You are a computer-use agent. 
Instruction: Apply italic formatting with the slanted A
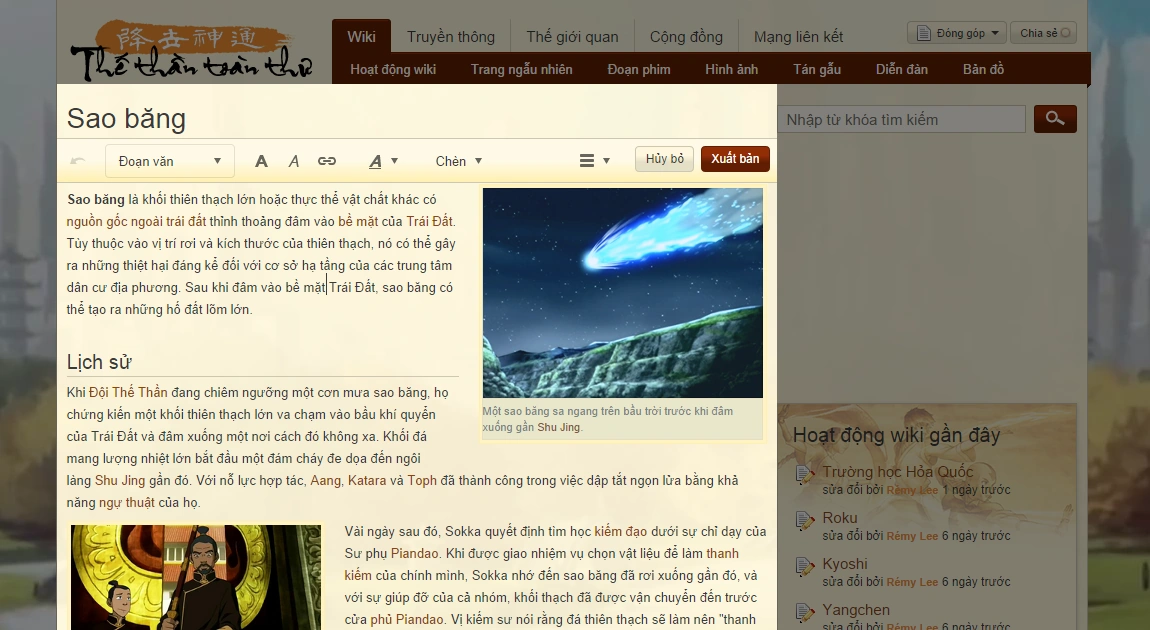(293, 161)
